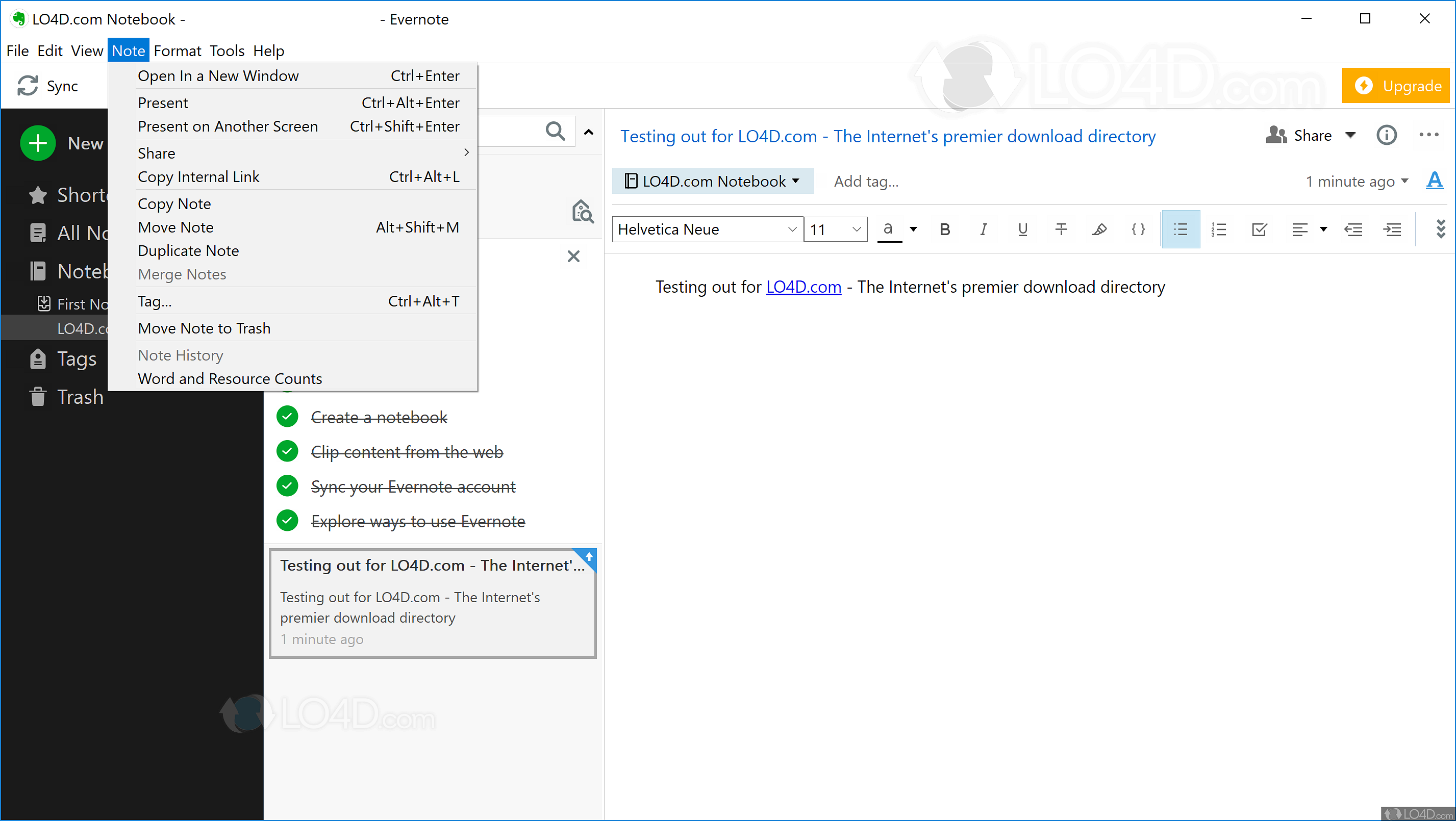Apply underline formatting
This screenshot has width=1456, height=821.
[x=1022, y=229]
